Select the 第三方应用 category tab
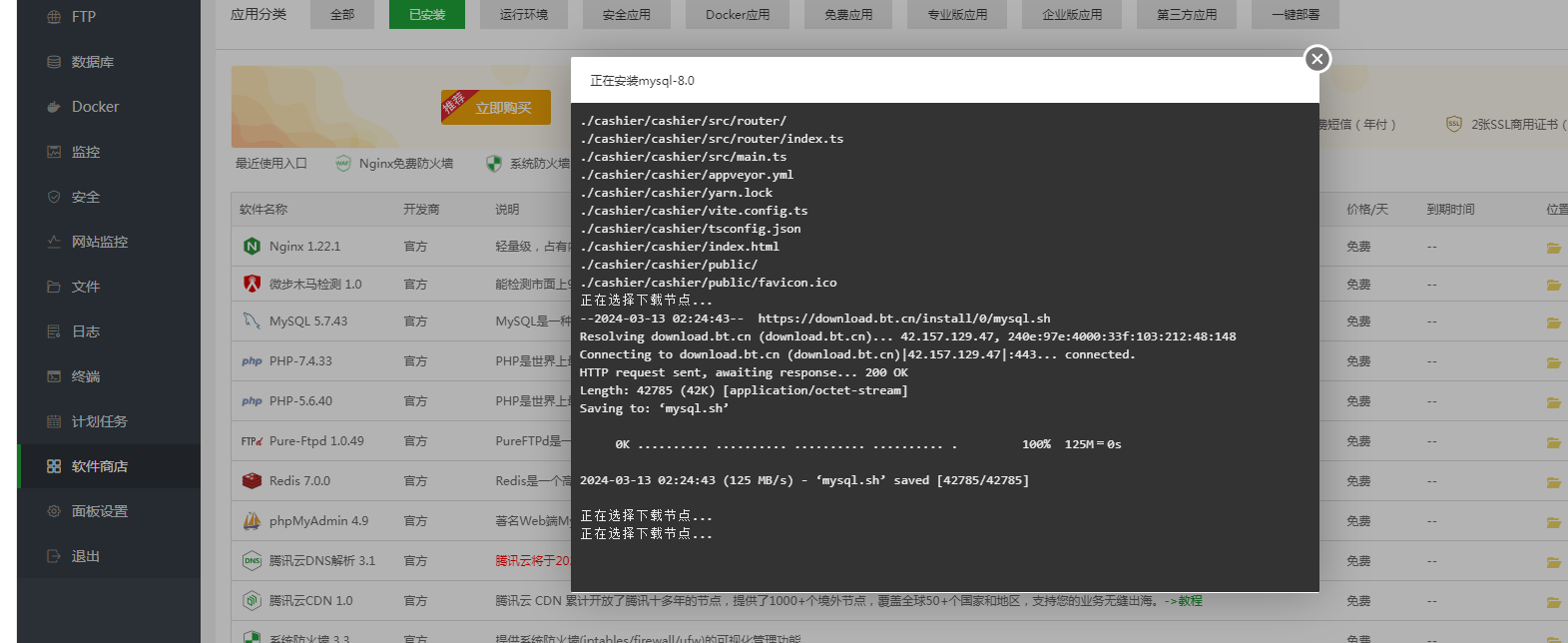The image size is (1568, 643). pos(1188,15)
